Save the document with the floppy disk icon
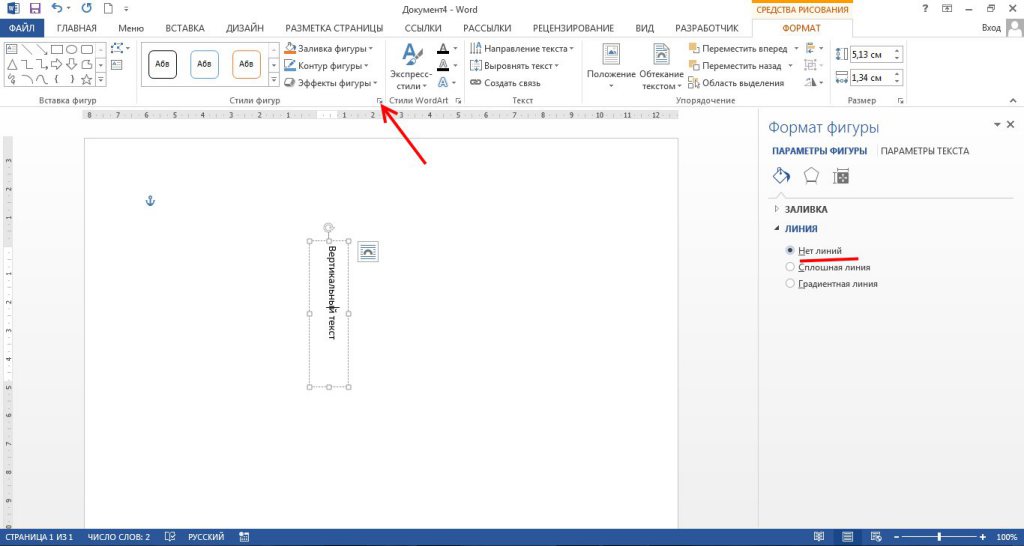The height and width of the screenshot is (546, 1024). (x=35, y=9)
